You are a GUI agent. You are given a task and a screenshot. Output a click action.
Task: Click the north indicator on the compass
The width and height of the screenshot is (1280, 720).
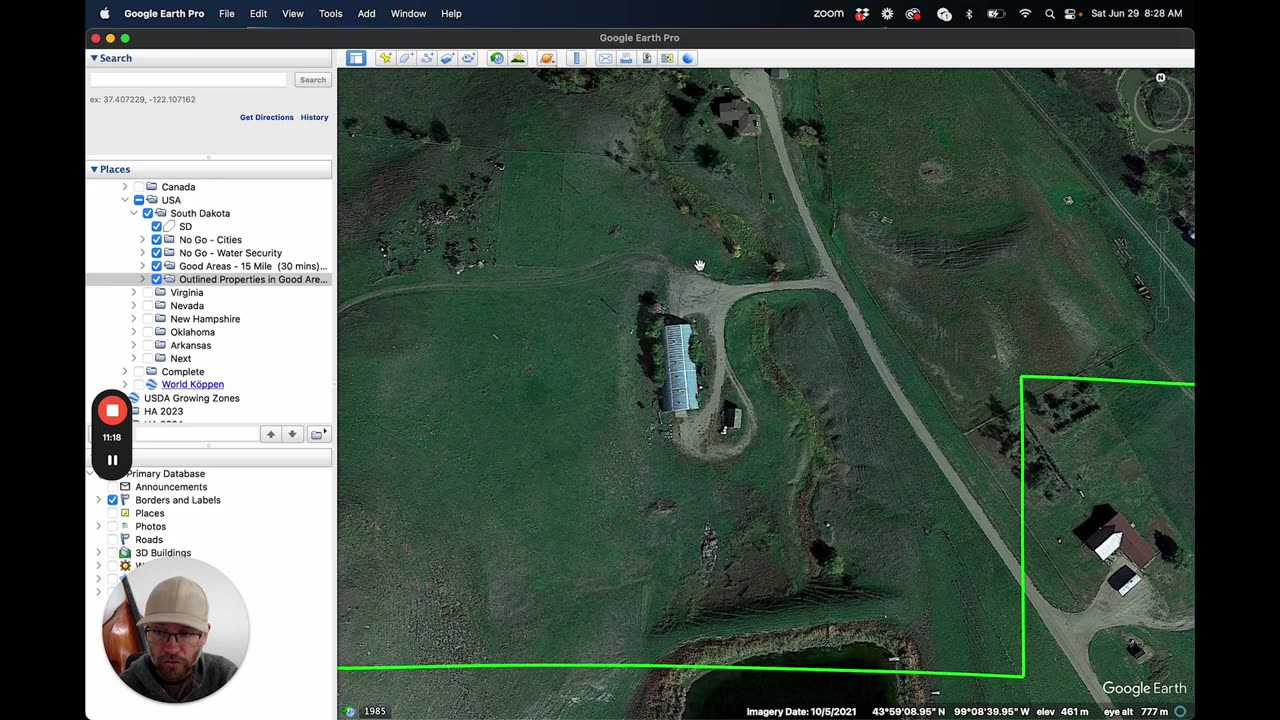(1161, 78)
